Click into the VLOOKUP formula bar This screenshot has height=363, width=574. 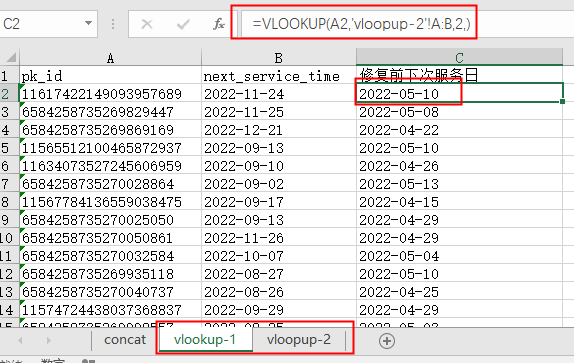(x=406, y=24)
